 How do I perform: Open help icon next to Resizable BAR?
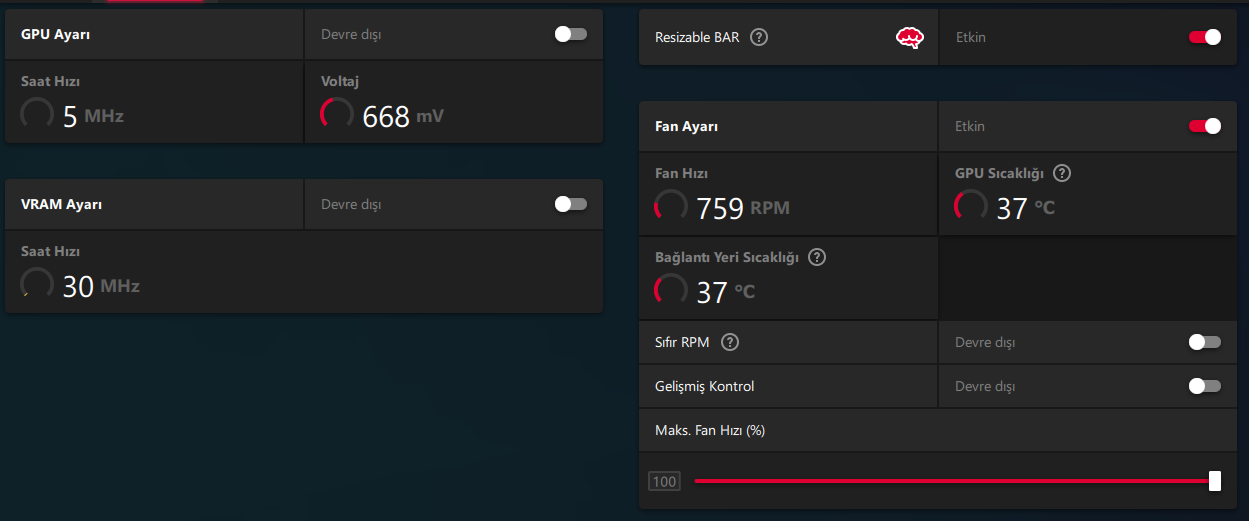(x=759, y=37)
